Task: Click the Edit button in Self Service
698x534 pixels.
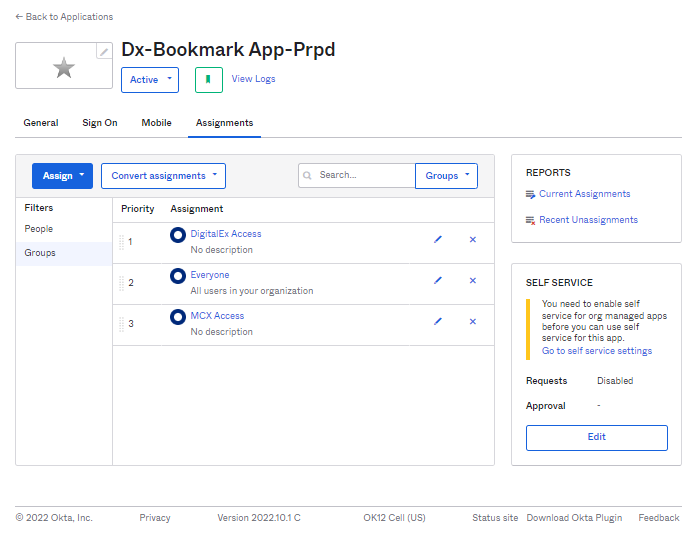Action: coord(596,437)
